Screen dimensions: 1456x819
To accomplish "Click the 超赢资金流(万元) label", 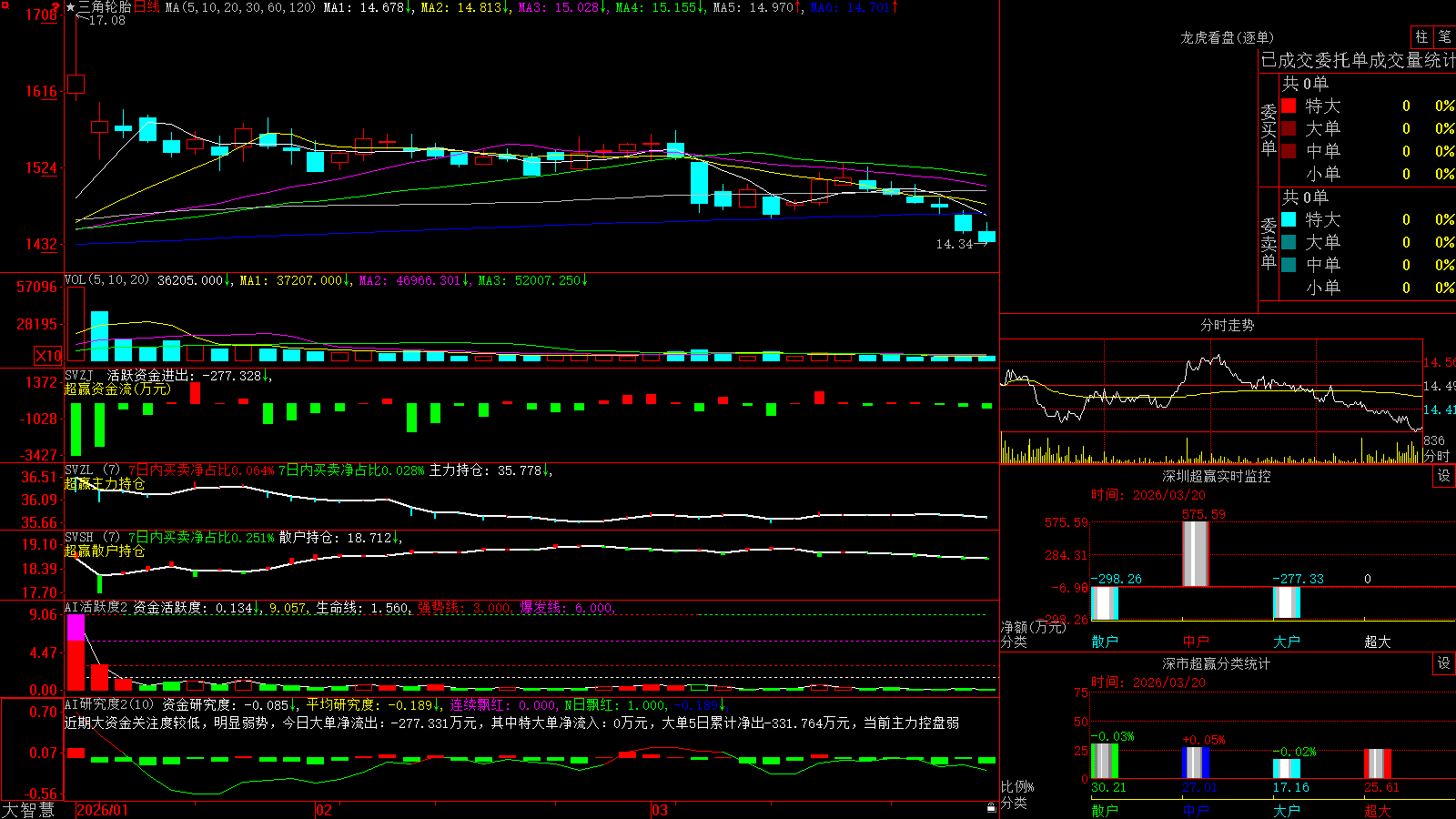I will click(x=117, y=389).
